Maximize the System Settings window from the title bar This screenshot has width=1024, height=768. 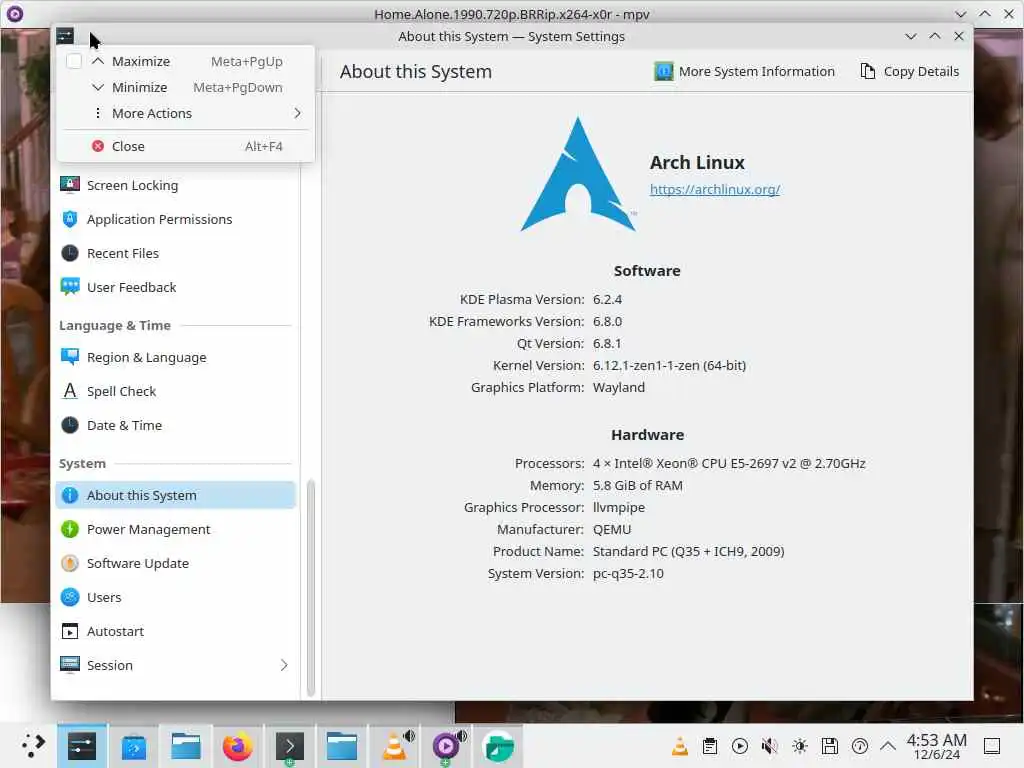point(935,36)
